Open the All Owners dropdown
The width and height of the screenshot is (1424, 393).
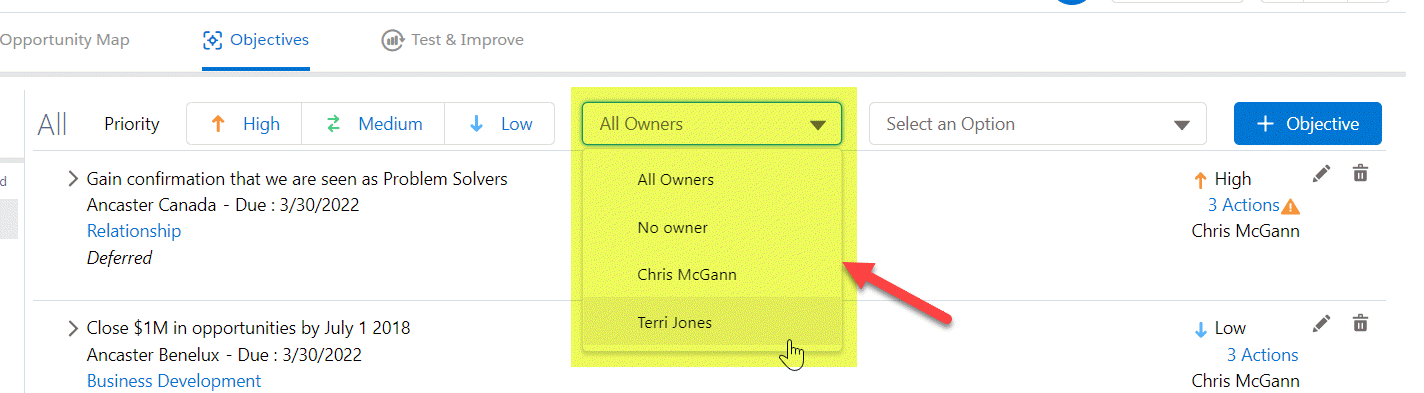pyautogui.click(x=712, y=124)
